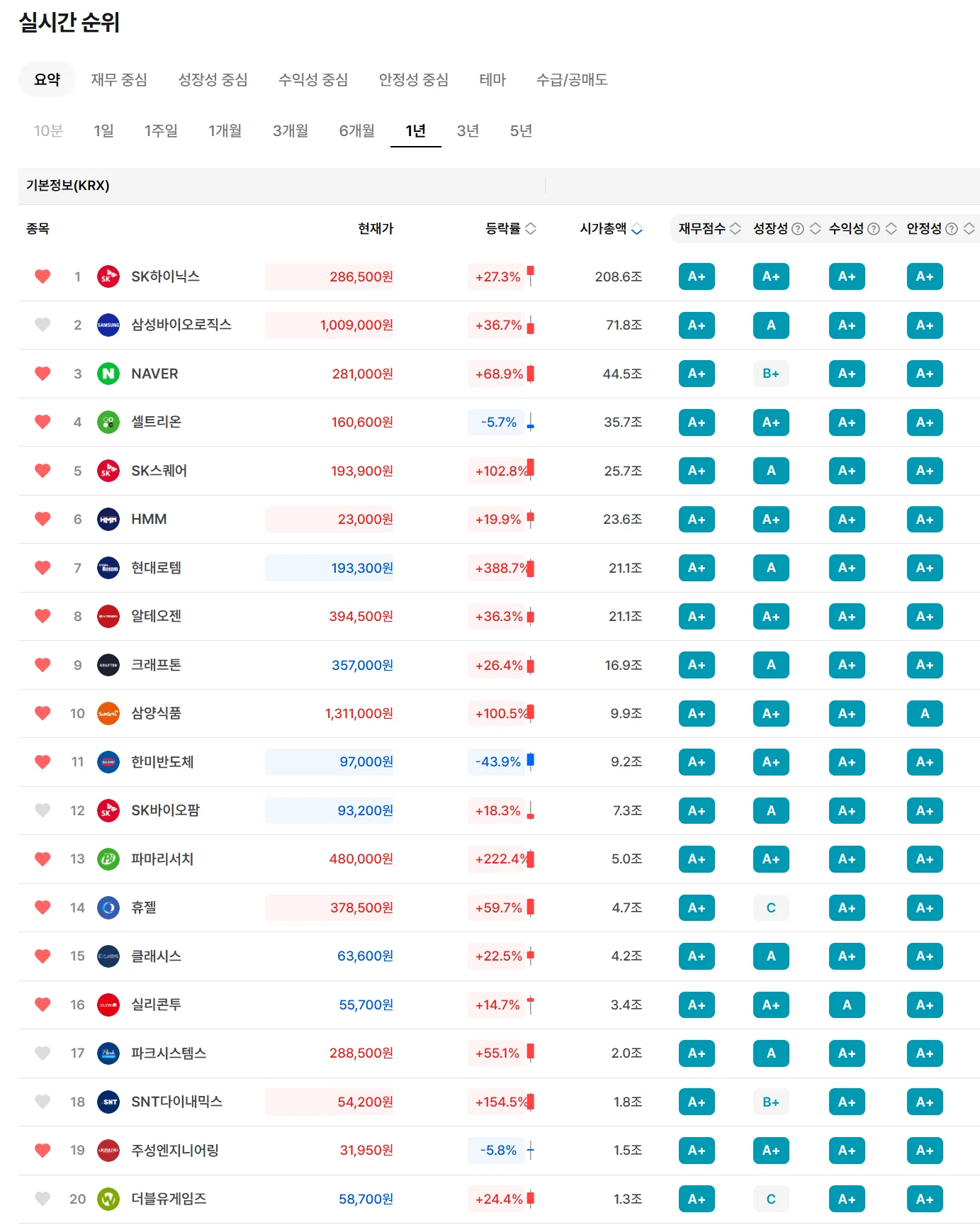Click the SK하이닉스 company logo icon

108,276
